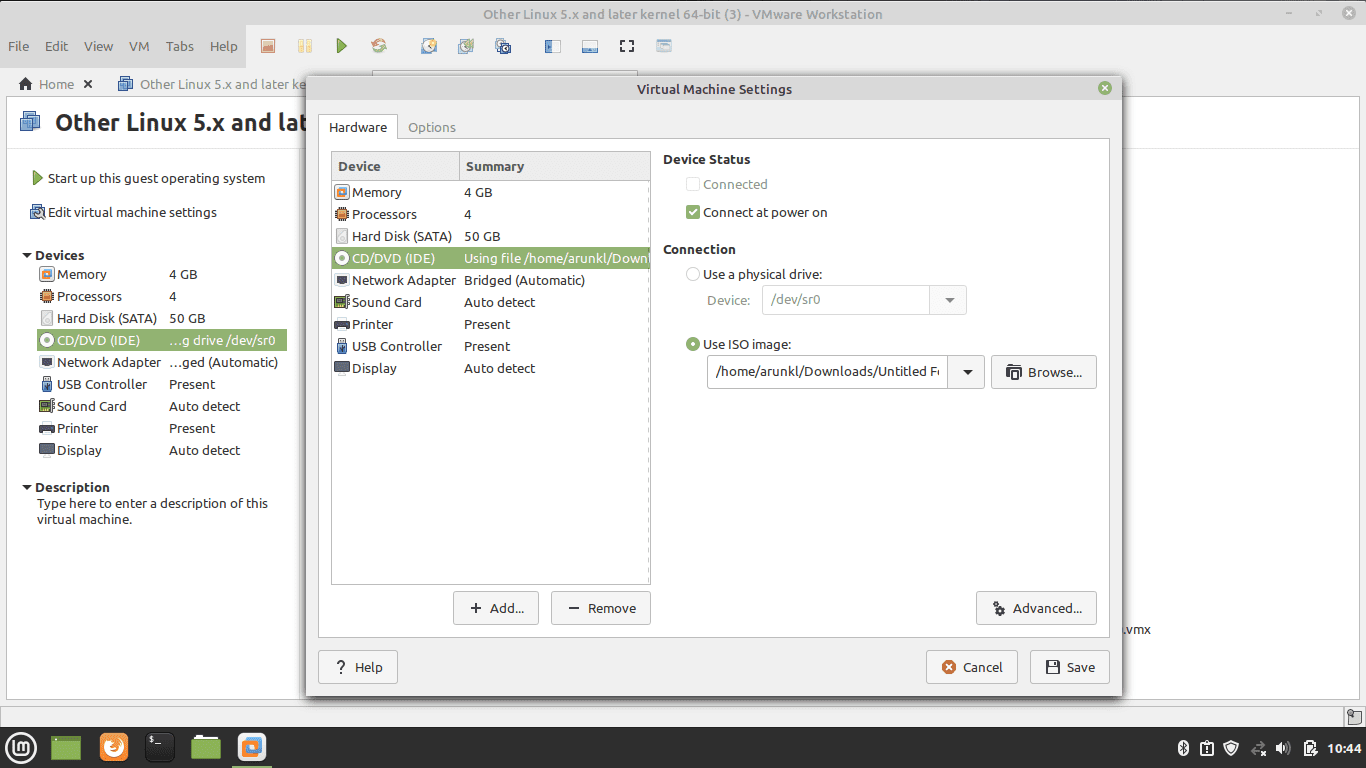Open the snapshot manager toolbar icon
1366x768 pixels.
point(503,46)
